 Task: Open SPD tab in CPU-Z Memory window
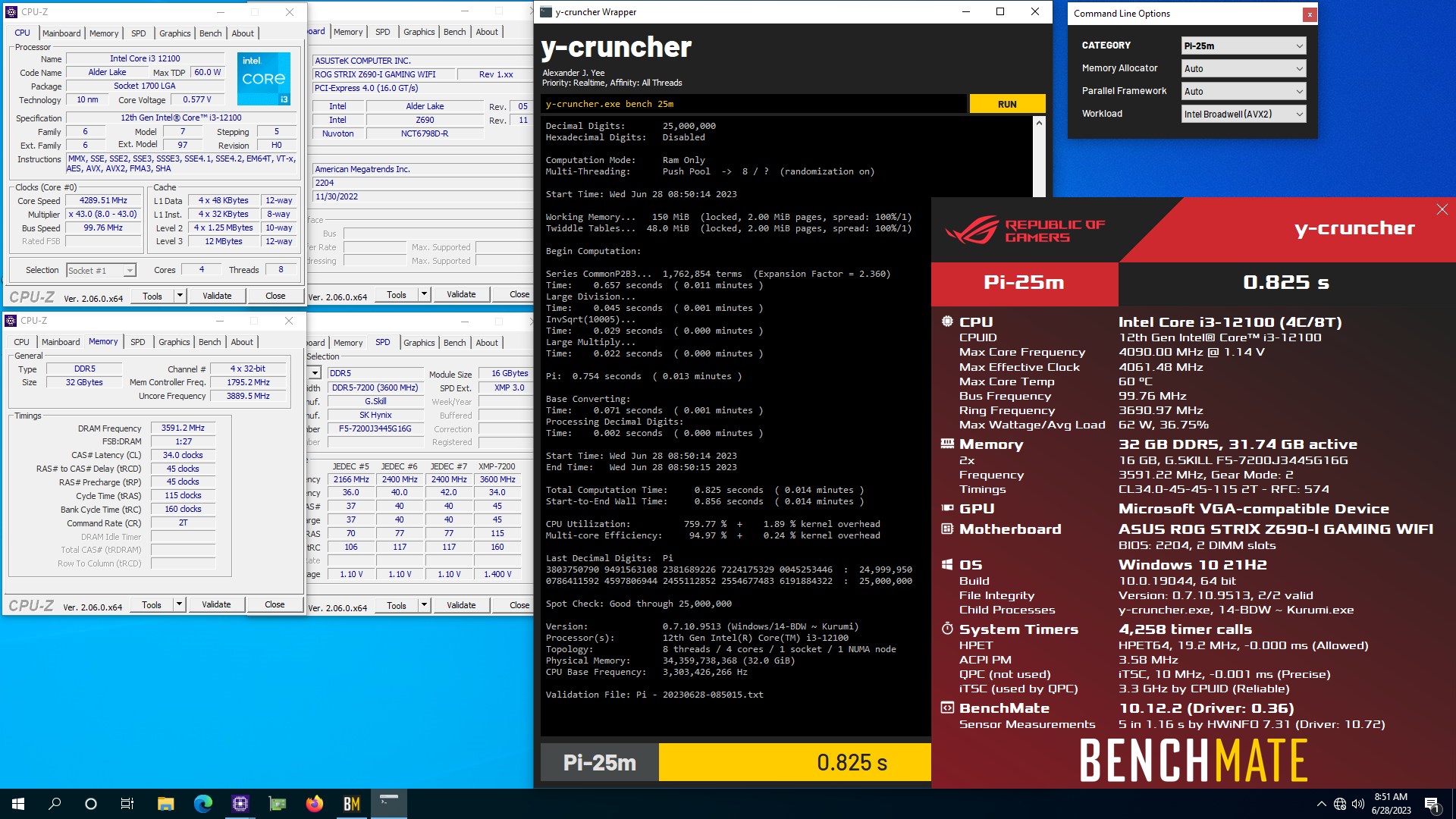[137, 342]
